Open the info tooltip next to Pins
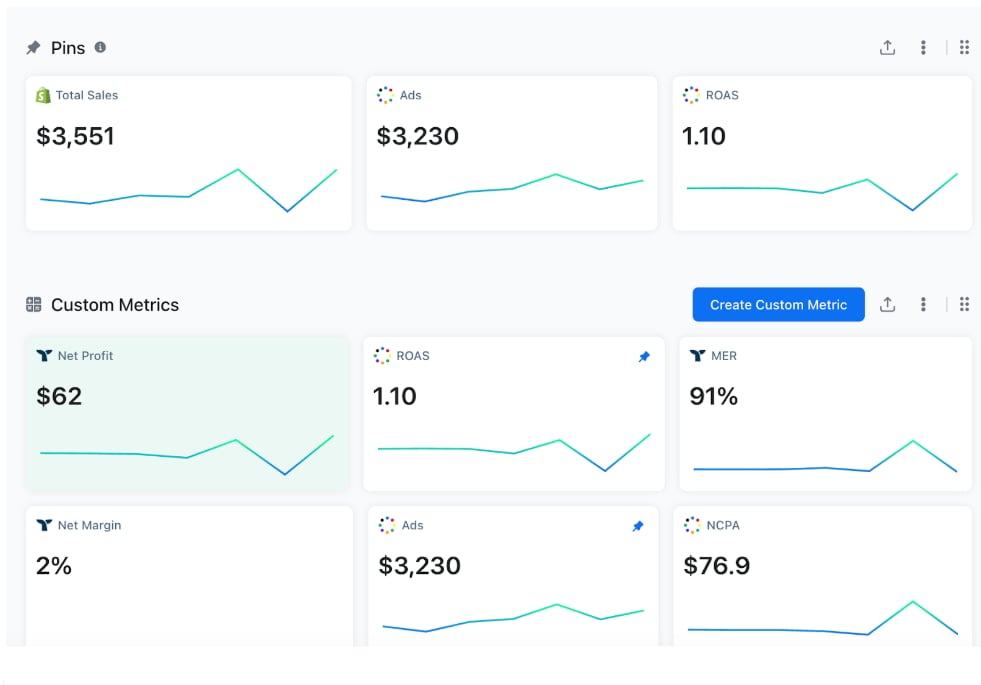The width and height of the screenshot is (981, 685). 100,47
